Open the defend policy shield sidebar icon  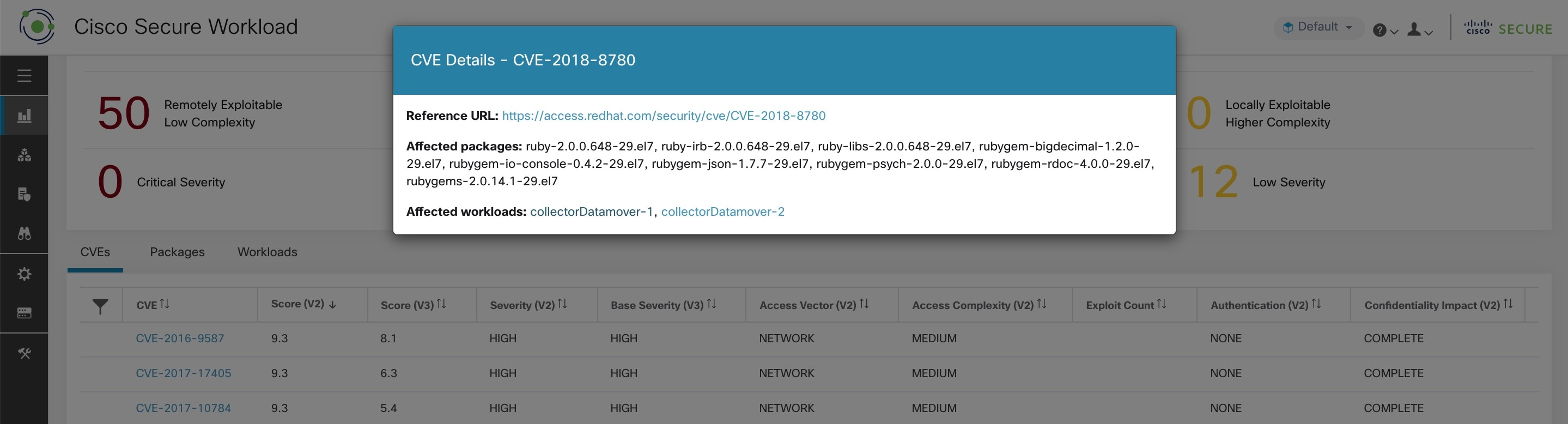pyautogui.click(x=25, y=195)
